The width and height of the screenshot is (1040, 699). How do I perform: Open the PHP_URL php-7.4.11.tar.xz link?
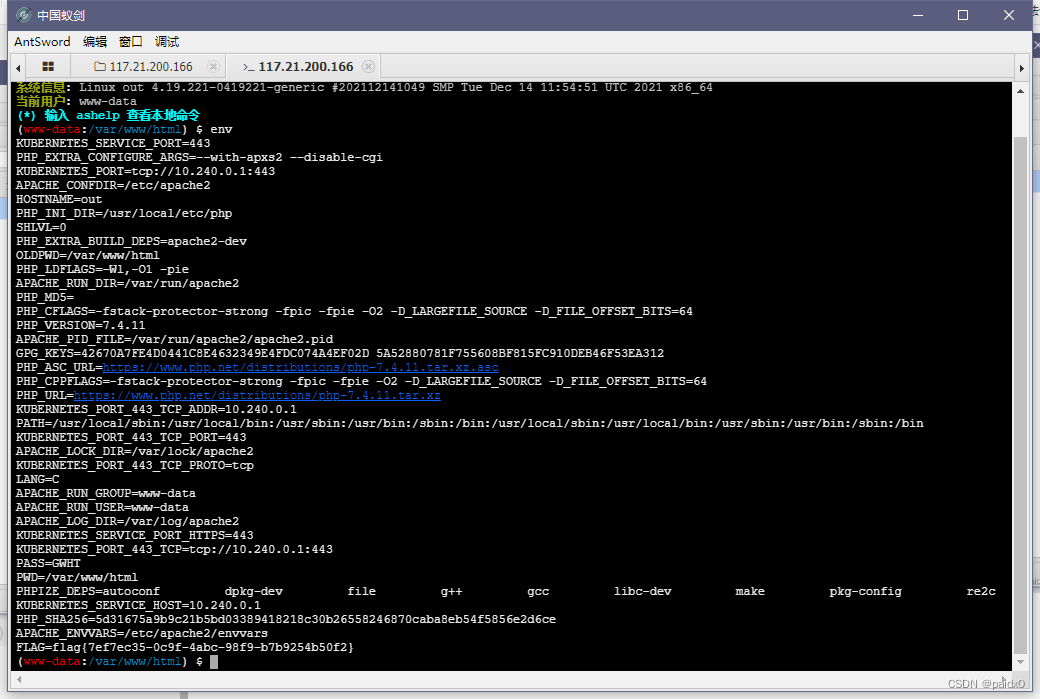point(257,395)
